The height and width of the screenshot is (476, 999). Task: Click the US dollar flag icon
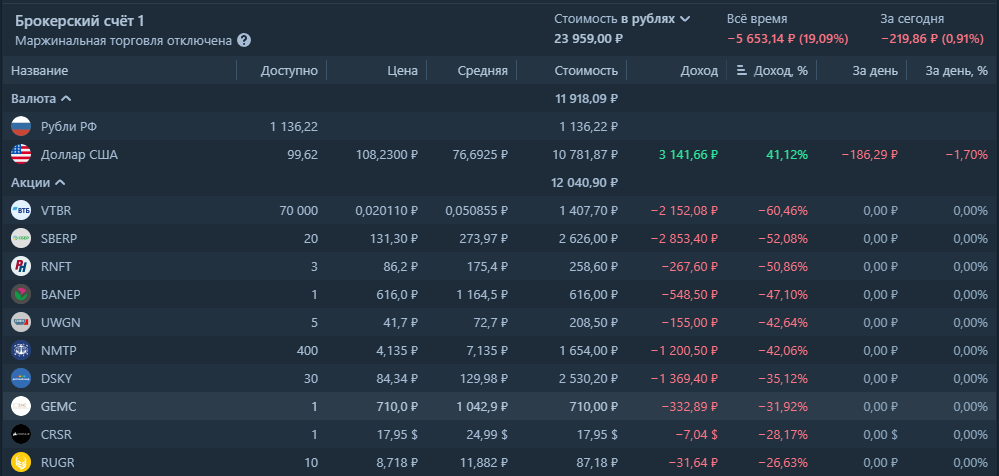coord(21,155)
